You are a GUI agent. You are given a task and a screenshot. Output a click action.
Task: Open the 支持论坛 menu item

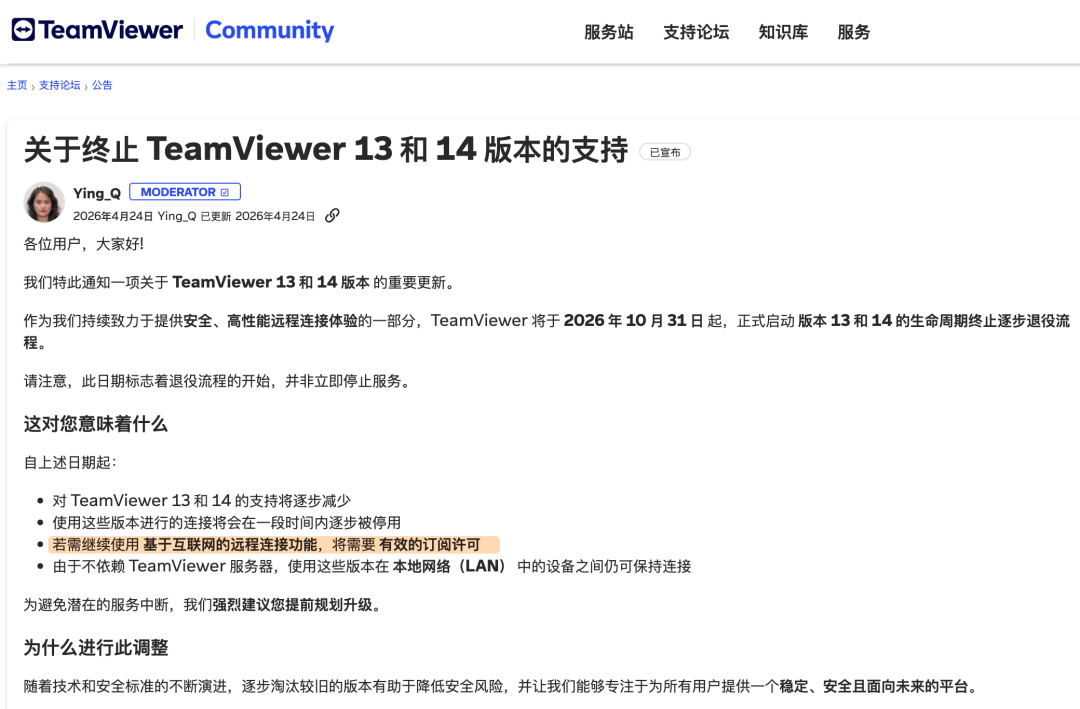696,32
